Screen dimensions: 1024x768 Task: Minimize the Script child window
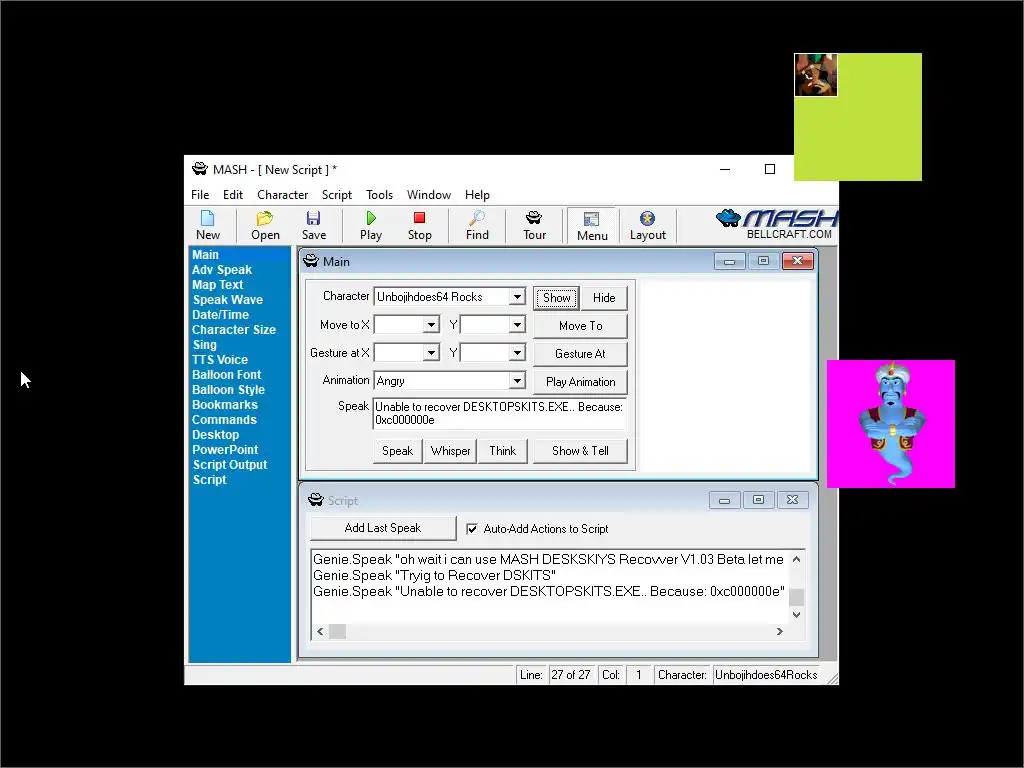coord(724,500)
